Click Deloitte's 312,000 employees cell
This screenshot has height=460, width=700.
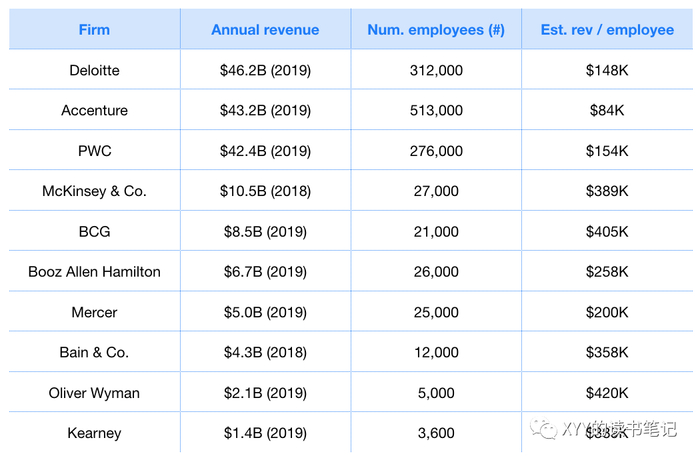click(x=436, y=70)
